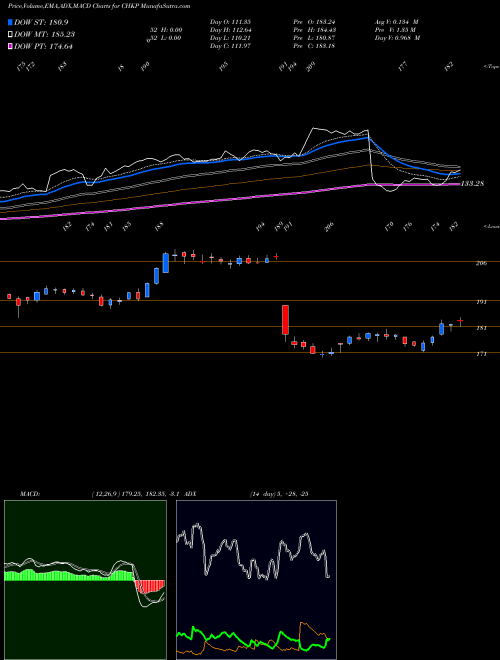
Task: Click the 'Pre H: 184.48' value
Action: 314,30
